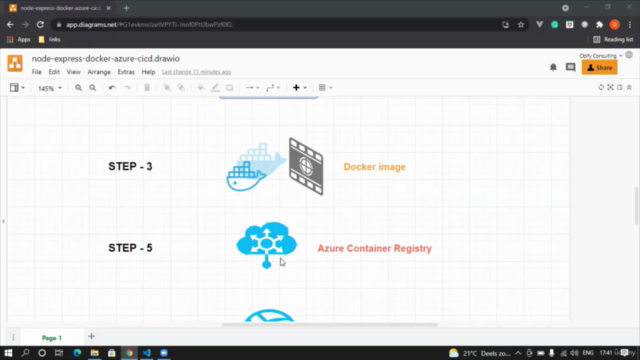Add a new page with plus
640x360 pixels.
point(91,337)
